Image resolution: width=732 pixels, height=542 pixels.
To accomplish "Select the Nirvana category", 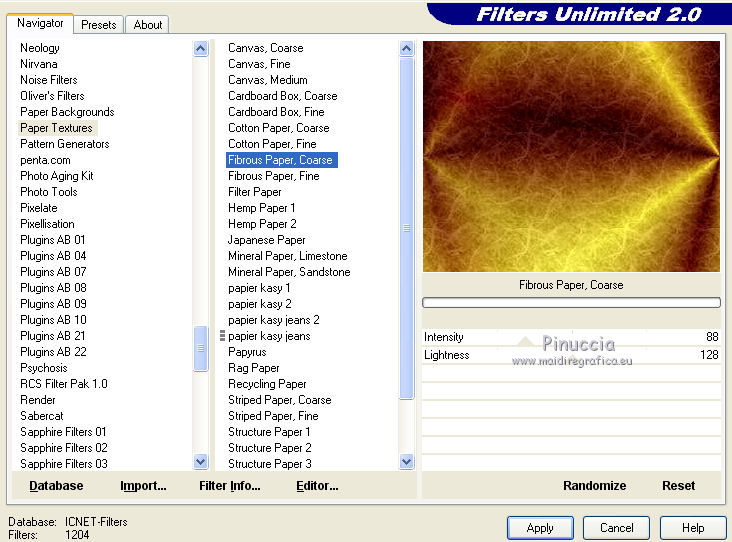I will (39, 64).
